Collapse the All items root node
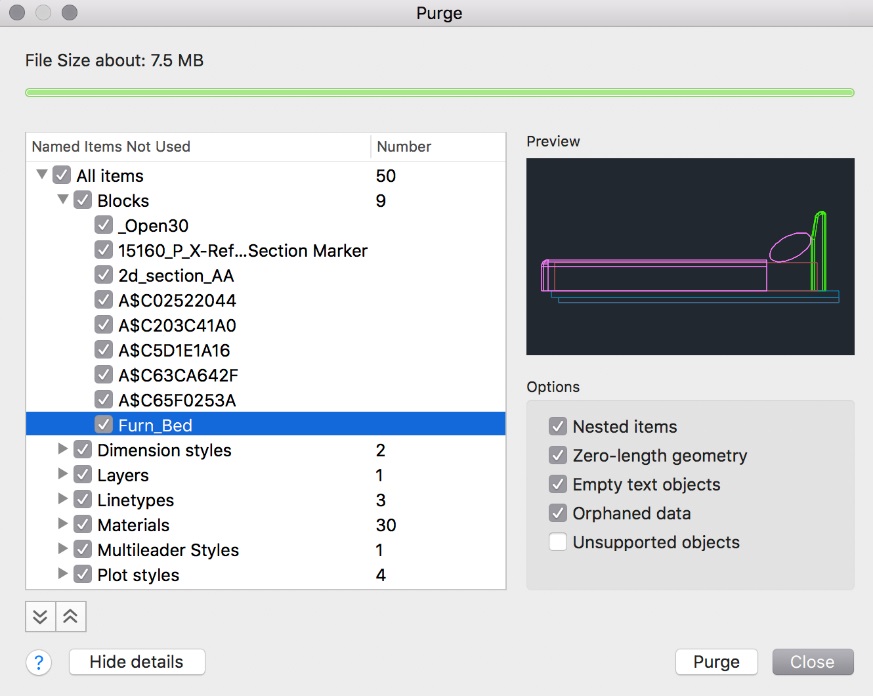This screenshot has width=873, height=696. [42, 176]
